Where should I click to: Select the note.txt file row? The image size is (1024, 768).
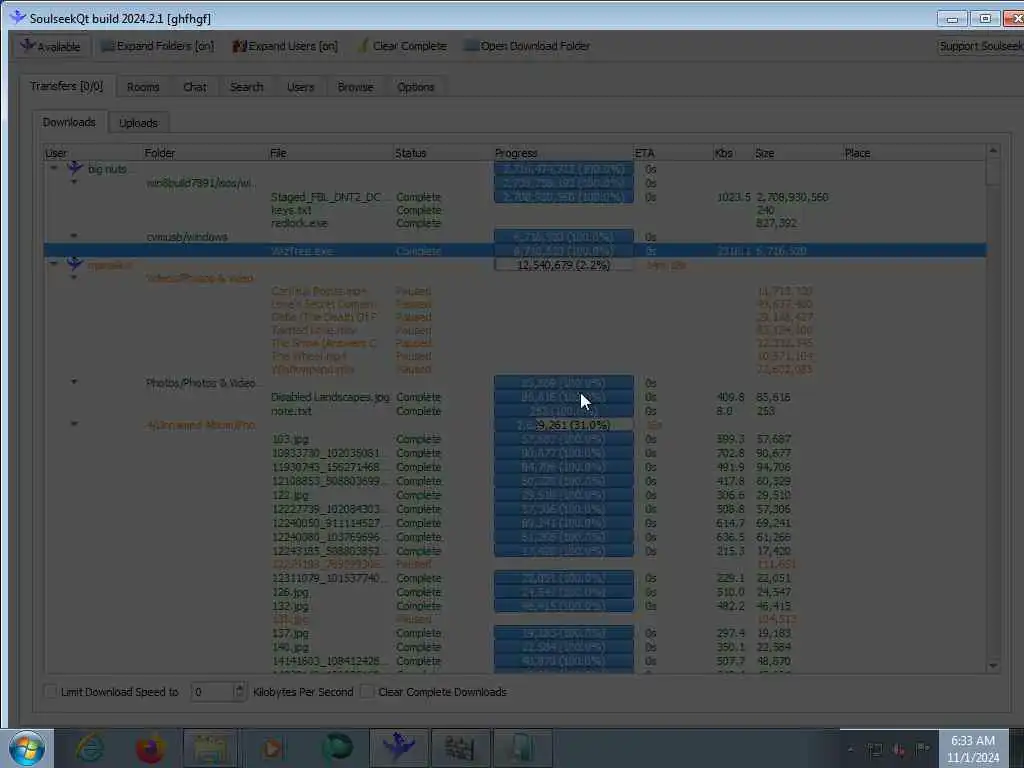pyautogui.click(x=515, y=411)
